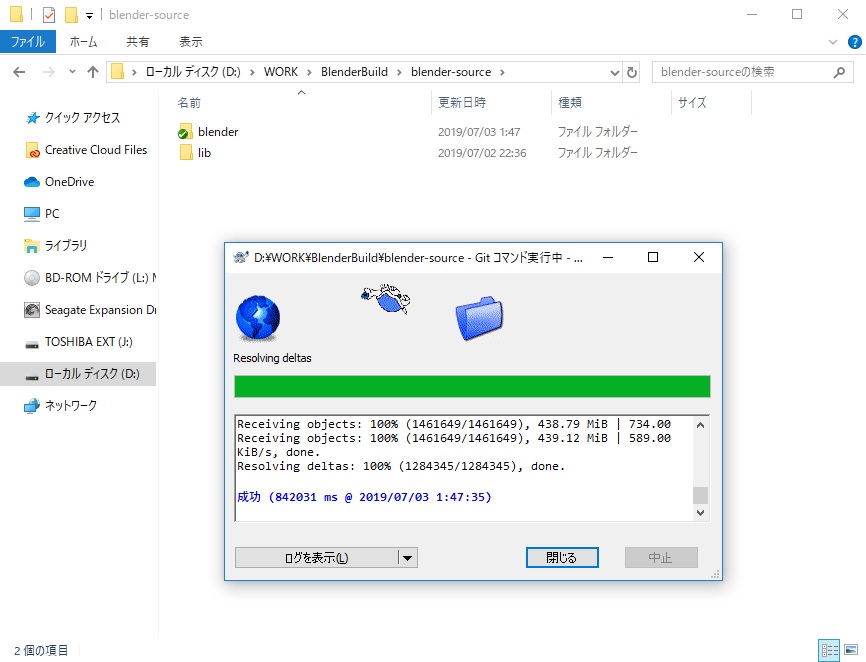The width and height of the screenshot is (866, 662).
Task: Click the log scrollbar down arrow
Action: coord(700,513)
